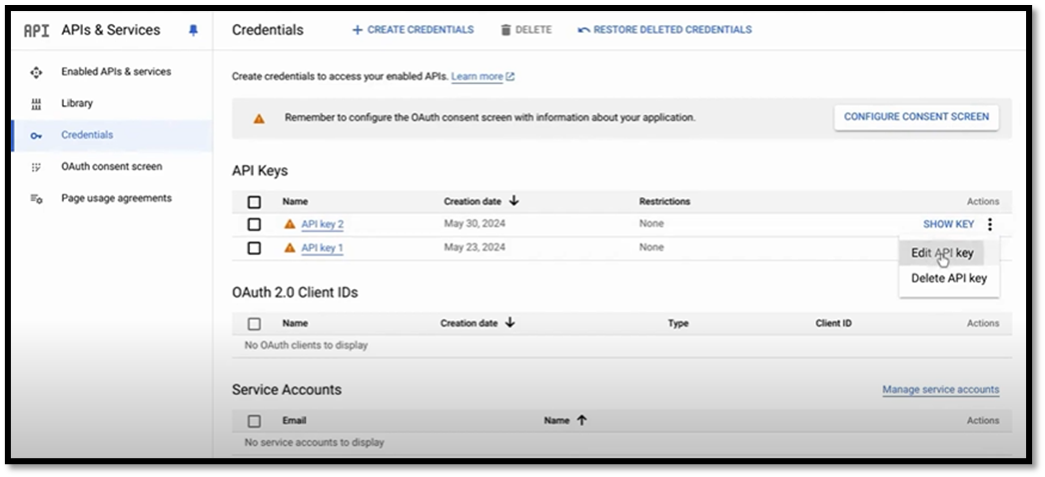1045x477 pixels.
Task: Go to Library in the sidebar
Action: click(x=77, y=103)
